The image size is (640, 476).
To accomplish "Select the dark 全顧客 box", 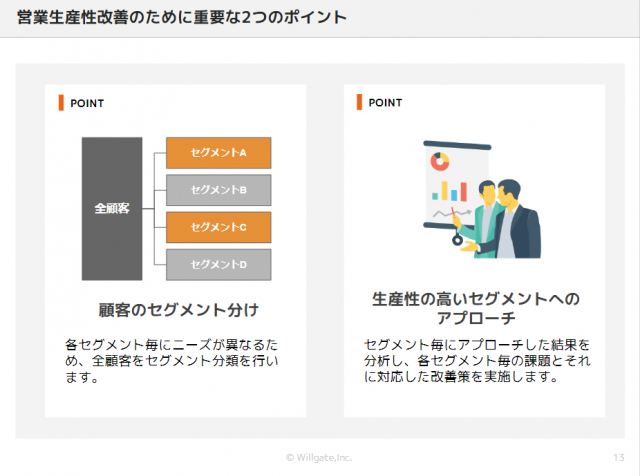I will pos(112,209).
